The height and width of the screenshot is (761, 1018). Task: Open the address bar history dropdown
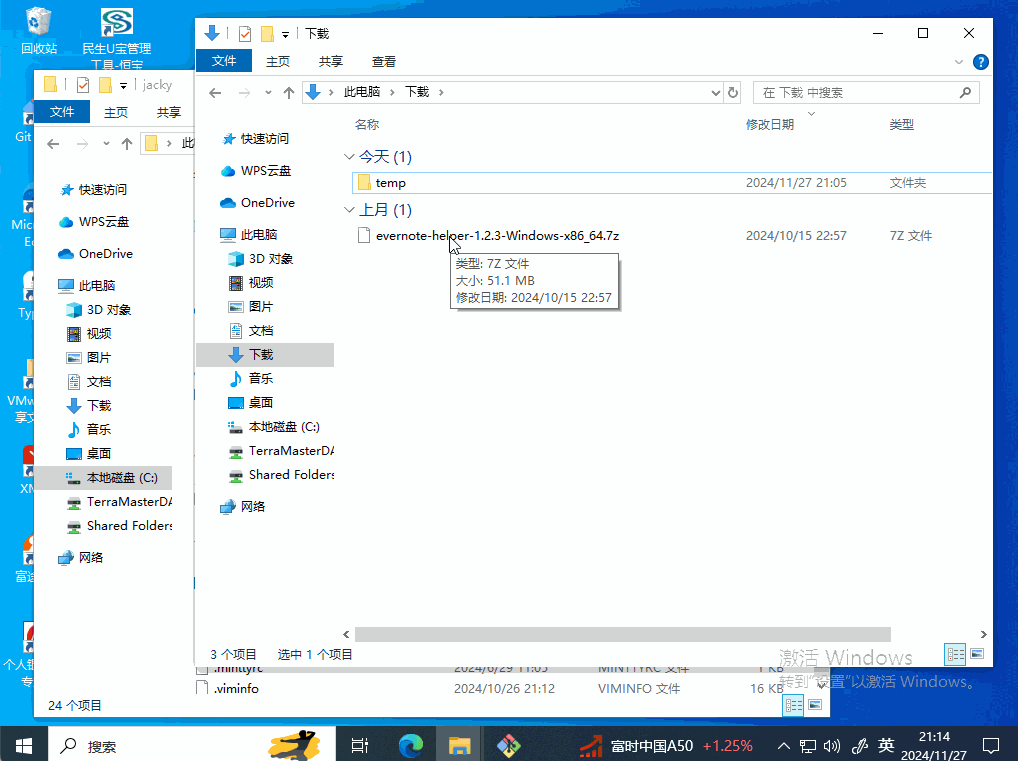click(x=715, y=92)
